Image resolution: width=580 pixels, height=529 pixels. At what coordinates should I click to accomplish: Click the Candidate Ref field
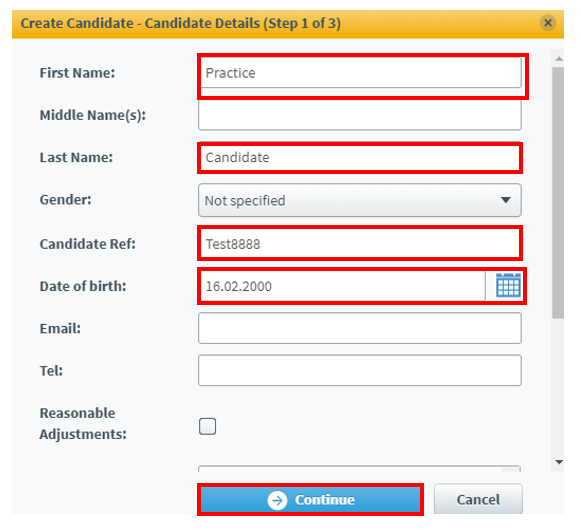coord(360,244)
